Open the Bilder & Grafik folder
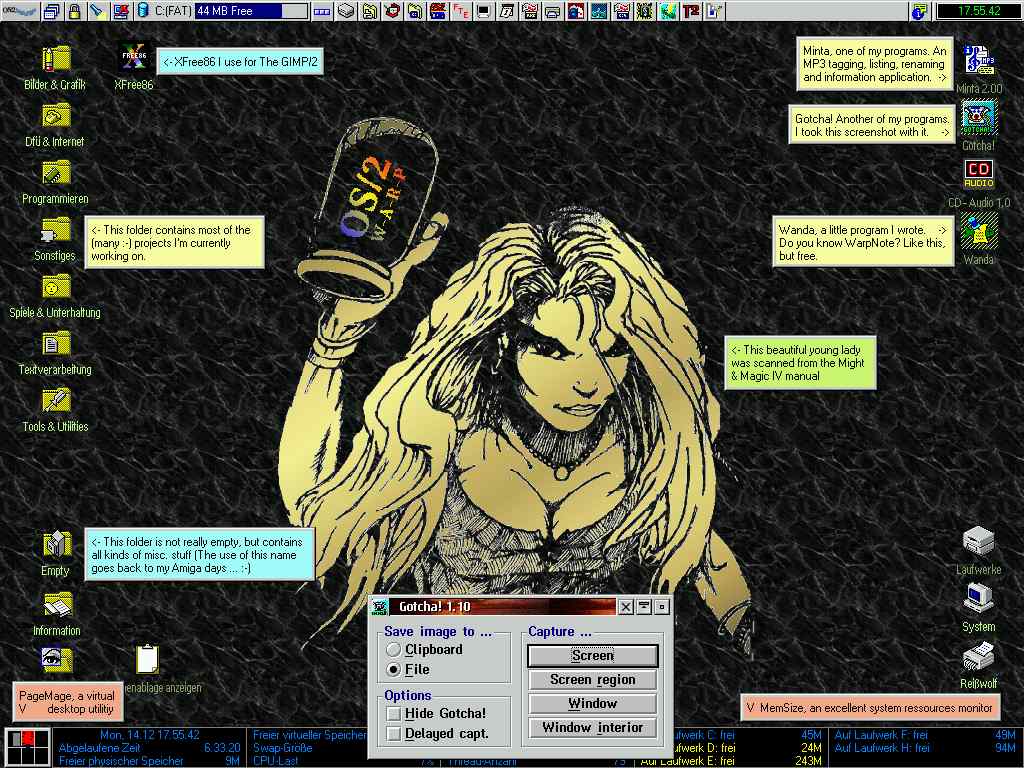This screenshot has width=1024, height=768. coord(56,60)
